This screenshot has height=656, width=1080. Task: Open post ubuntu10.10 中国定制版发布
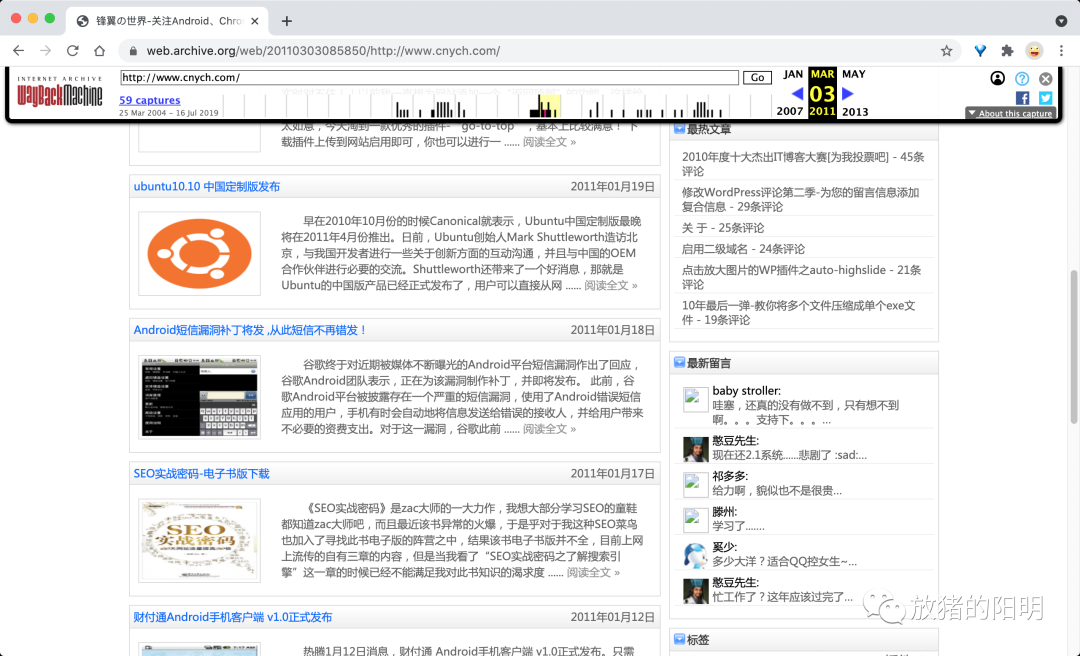coord(207,186)
